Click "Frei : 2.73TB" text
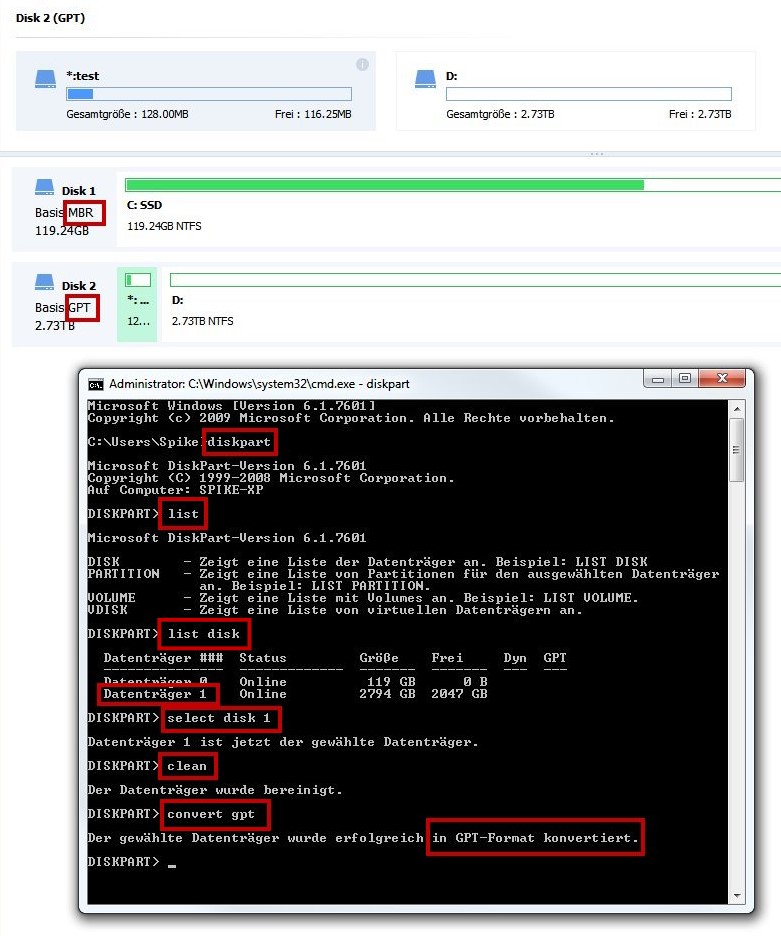The height and width of the screenshot is (936, 781). (x=700, y=114)
